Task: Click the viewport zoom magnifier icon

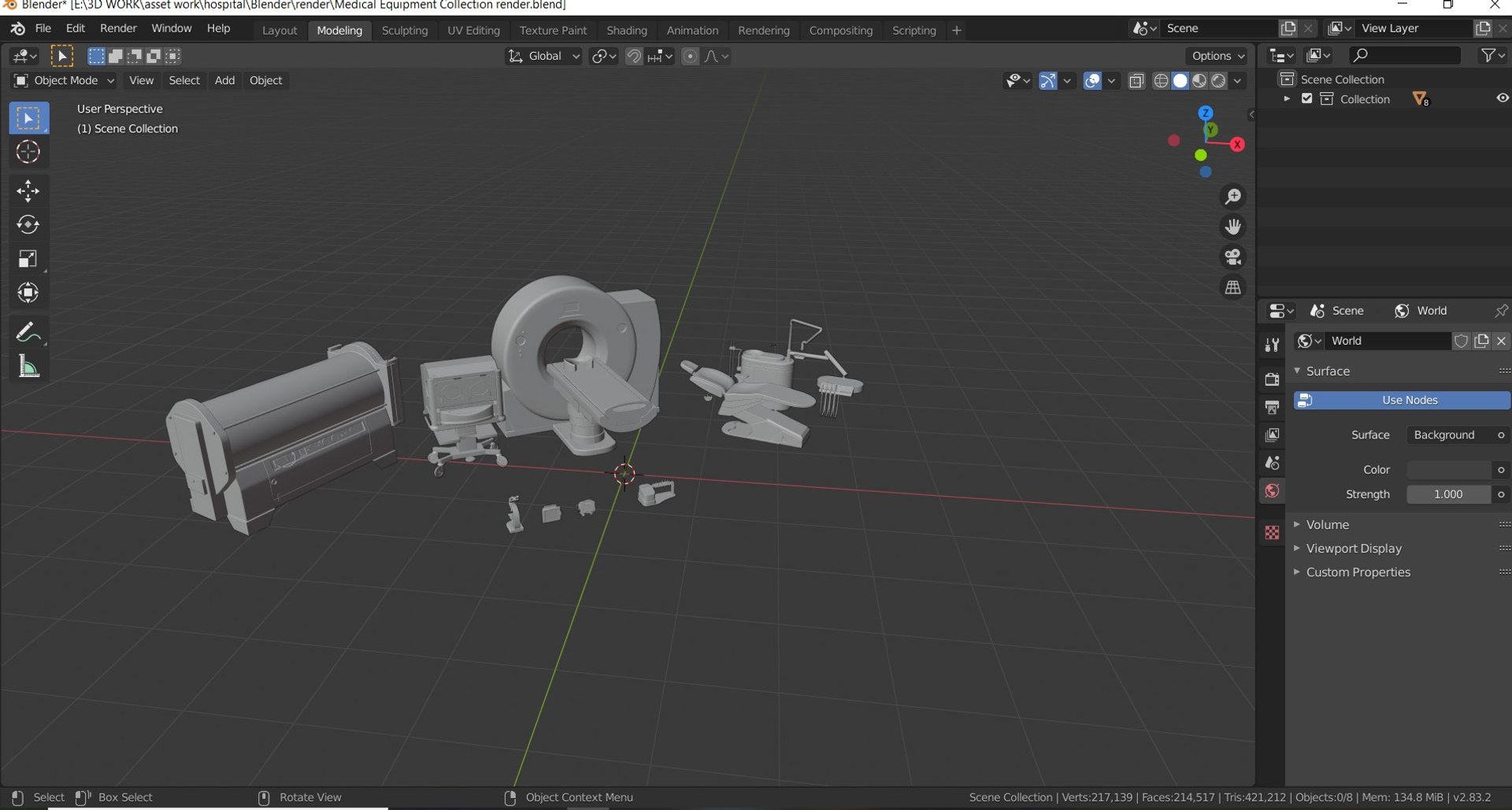Action: (1233, 197)
